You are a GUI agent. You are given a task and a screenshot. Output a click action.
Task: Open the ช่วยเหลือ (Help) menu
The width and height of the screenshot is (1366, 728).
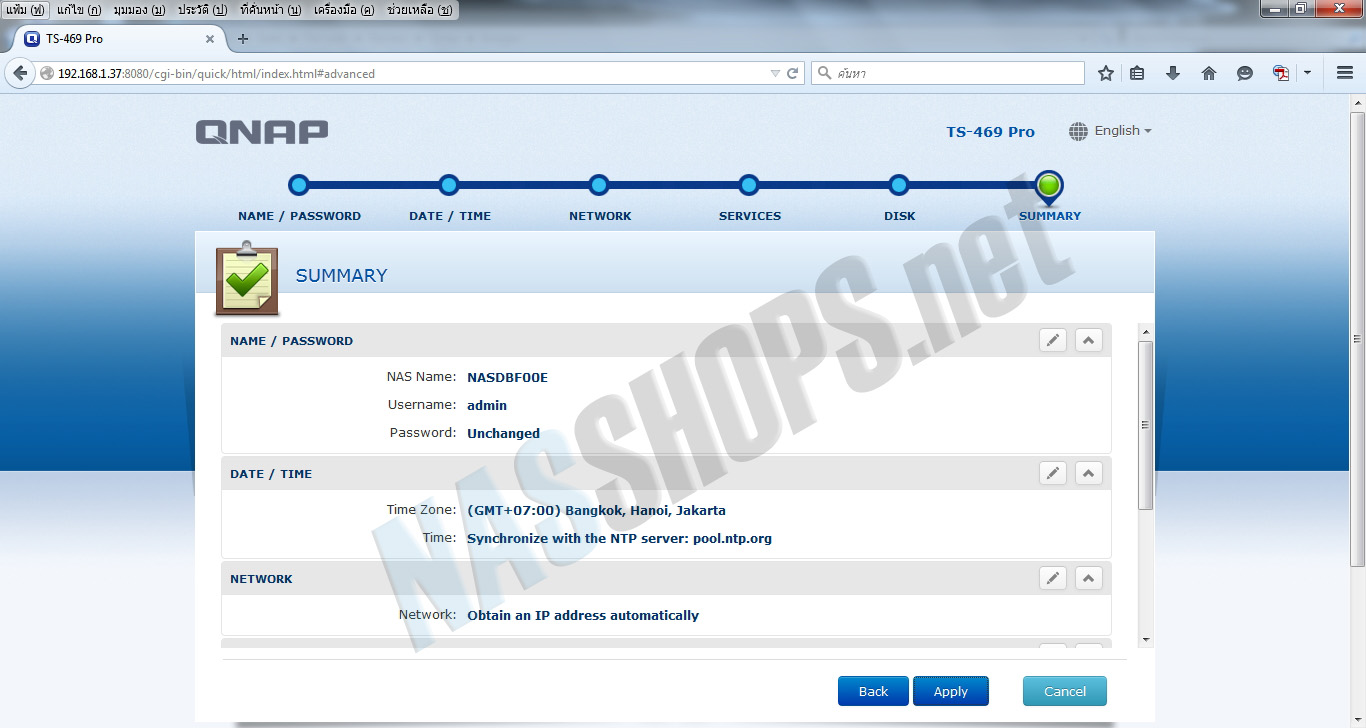coord(419,9)
